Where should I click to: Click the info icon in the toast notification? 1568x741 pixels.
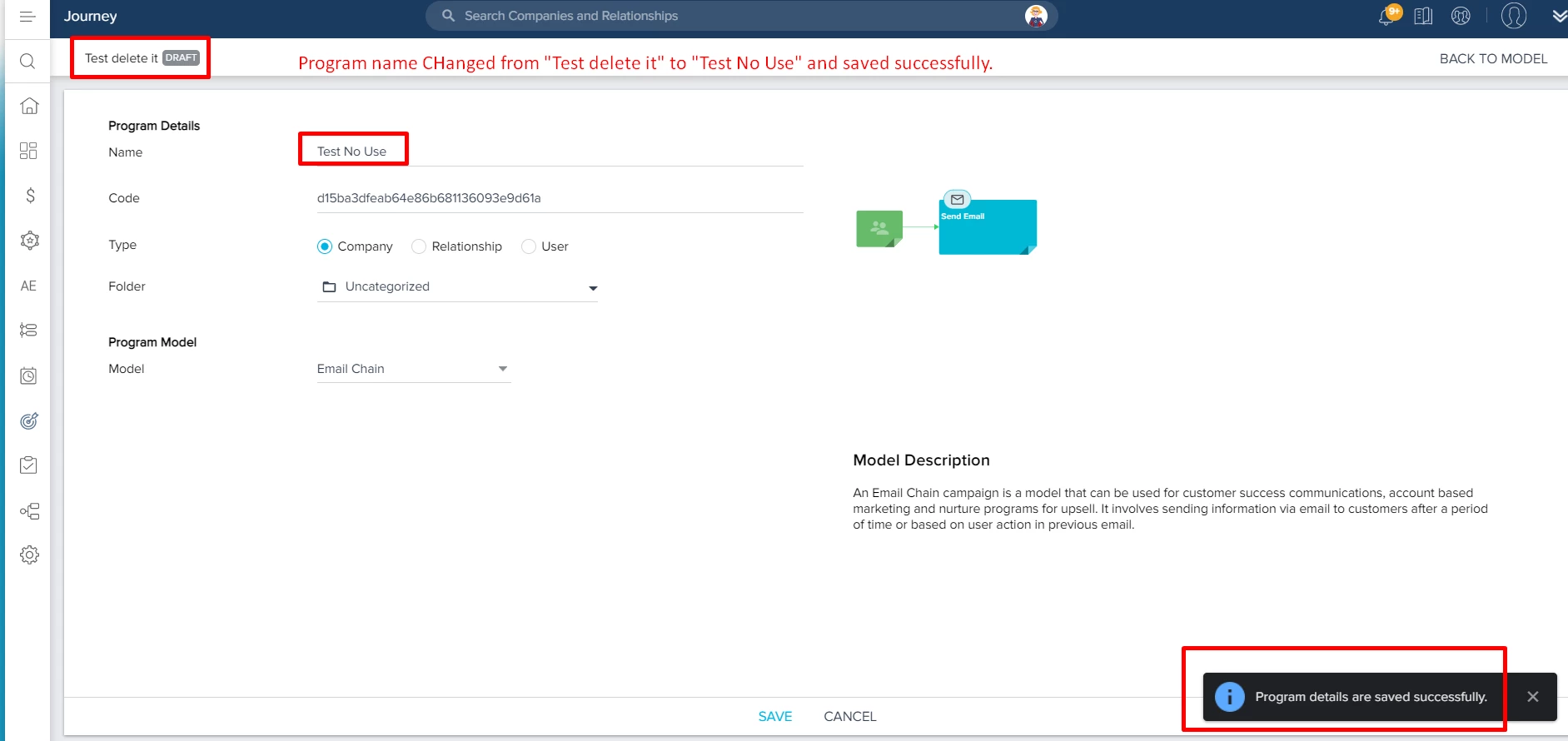pos(1229,696)
